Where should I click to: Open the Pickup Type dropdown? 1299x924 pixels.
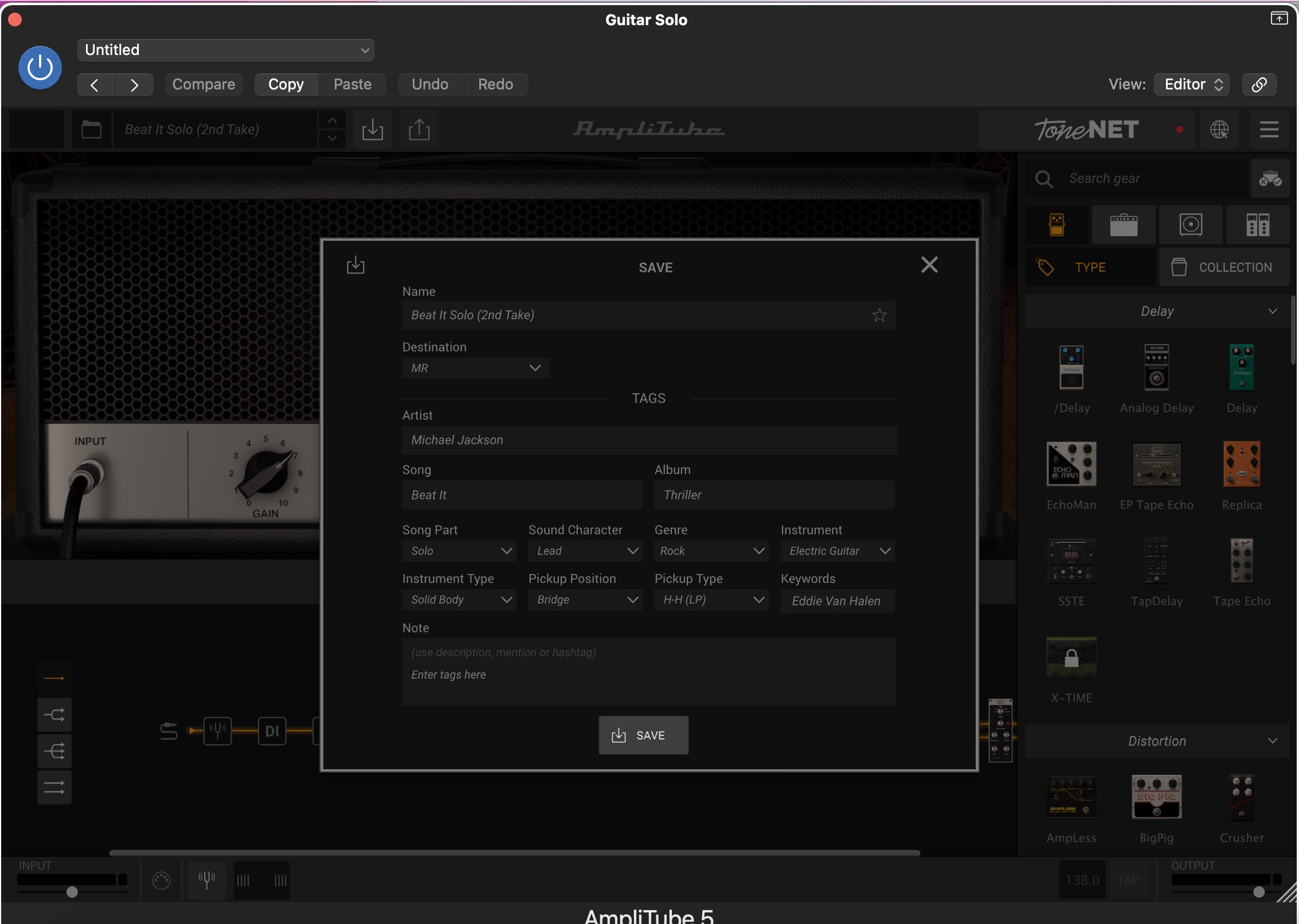click(711, 600)
